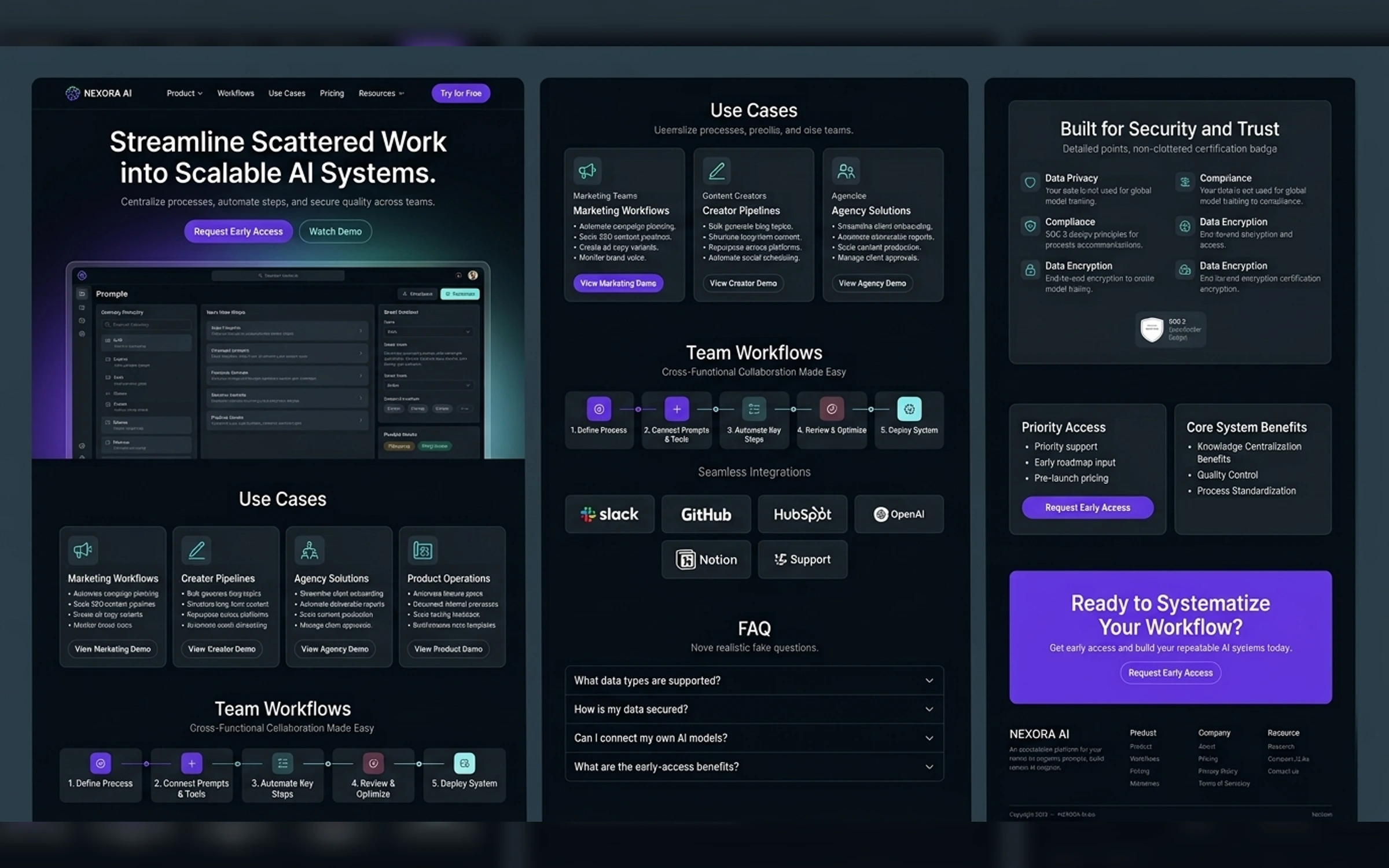The height and width of the screenshot is (868, 1389).
Task: Click the icon beside the Compriance heading
Action: pyautogui.click(x=1185, y=182)
